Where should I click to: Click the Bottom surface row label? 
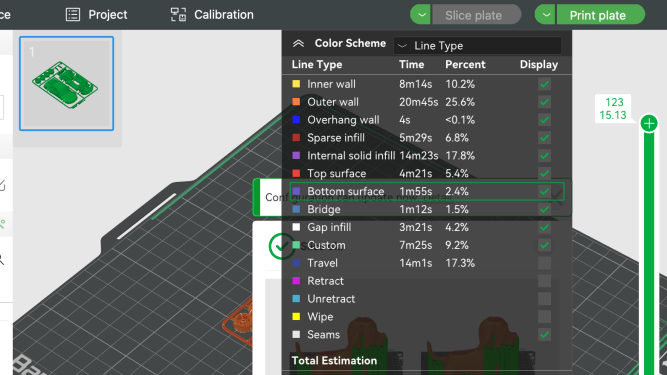click(x=346, y=192)
